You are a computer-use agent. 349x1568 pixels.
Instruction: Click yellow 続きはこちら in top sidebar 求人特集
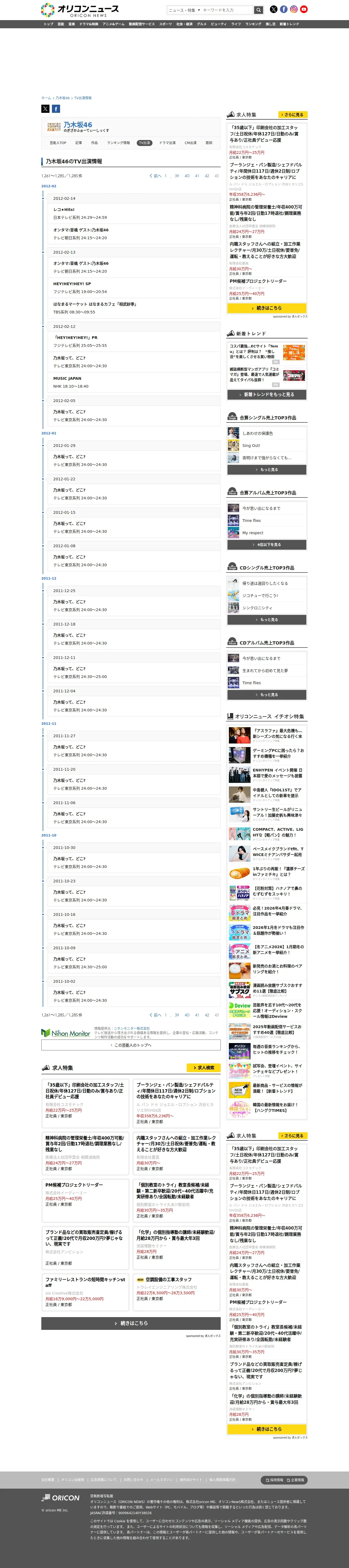coord(267,308)
